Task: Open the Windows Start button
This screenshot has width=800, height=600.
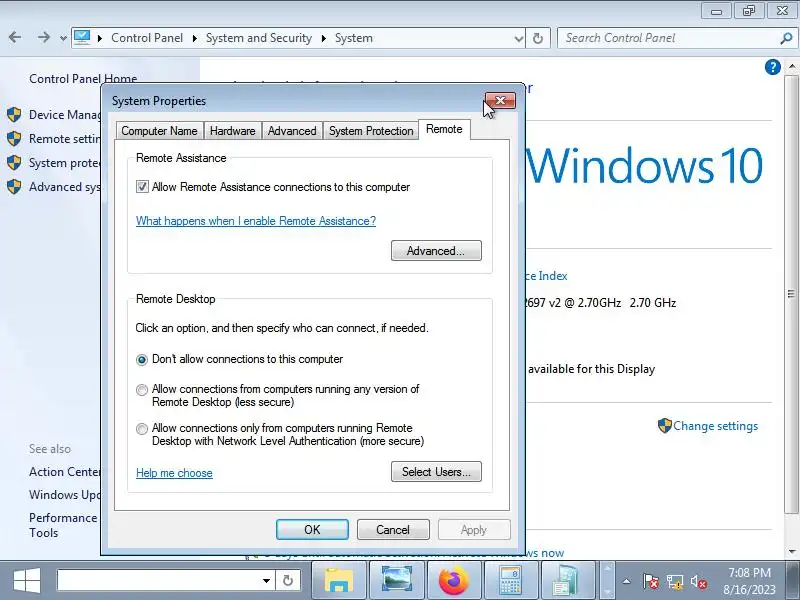Action: pos(27,581)
